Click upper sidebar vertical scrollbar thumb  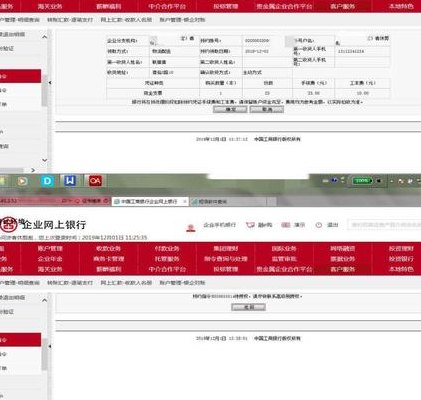pyautogui.click(x=44, y=90)
